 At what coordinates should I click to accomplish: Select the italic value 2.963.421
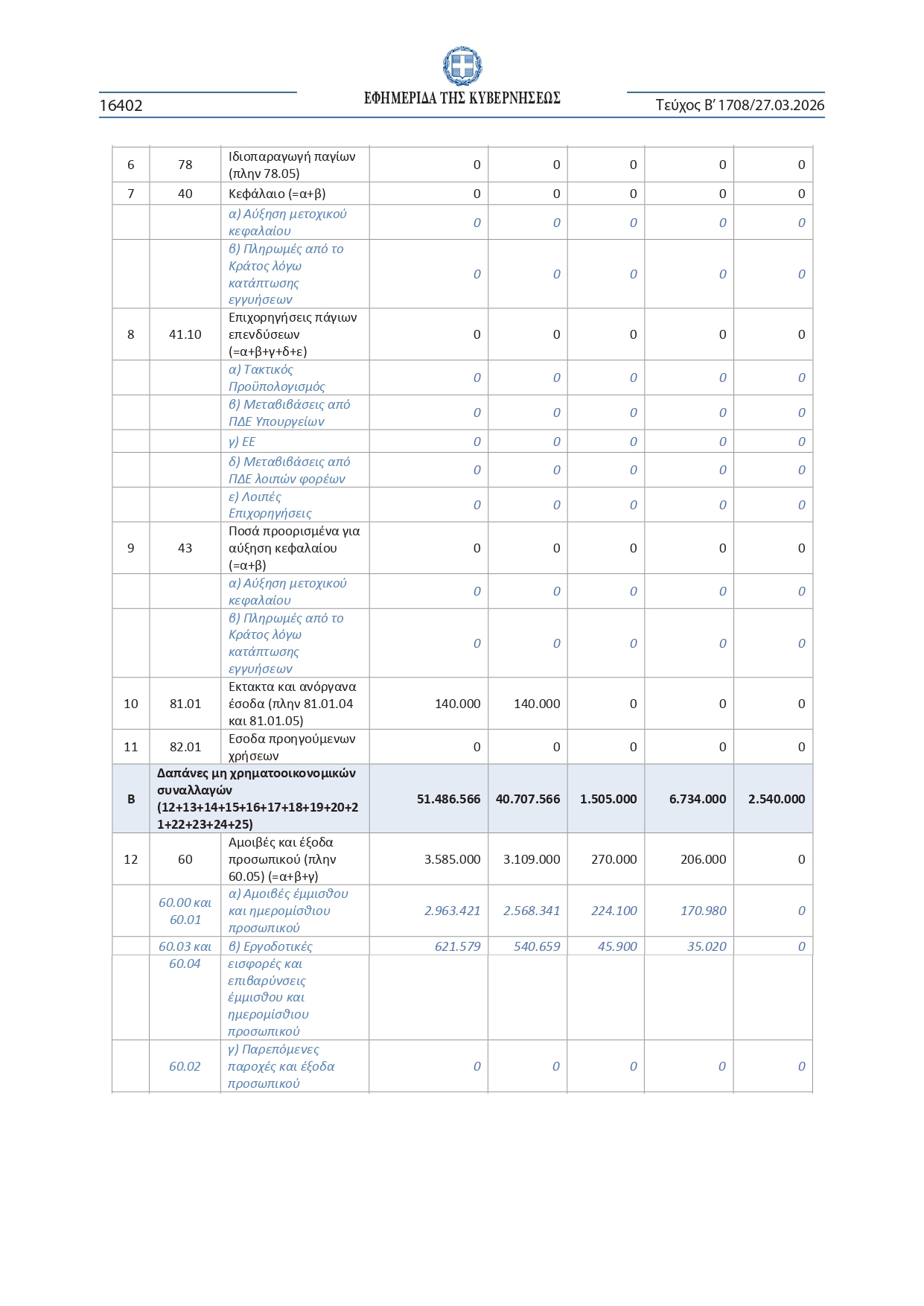click(452, 911)
